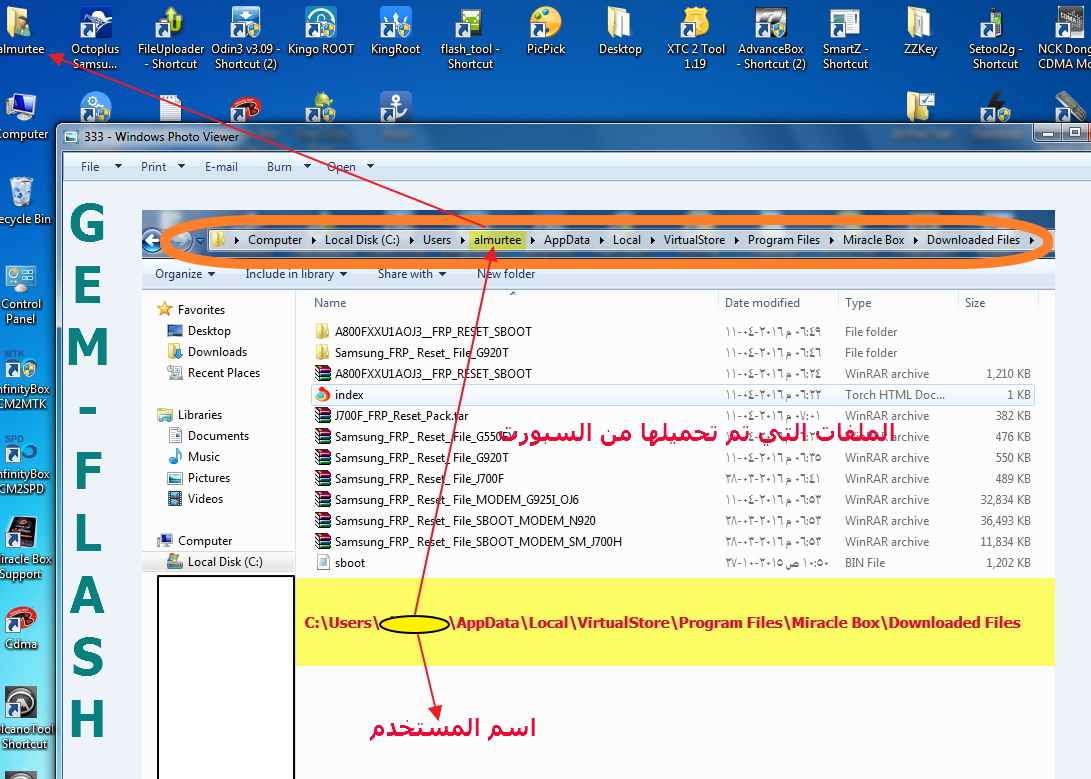Select Recent Places under Favorites
Image resolution: width=1091 pixels, height=779 pixels.
(214, 373)
